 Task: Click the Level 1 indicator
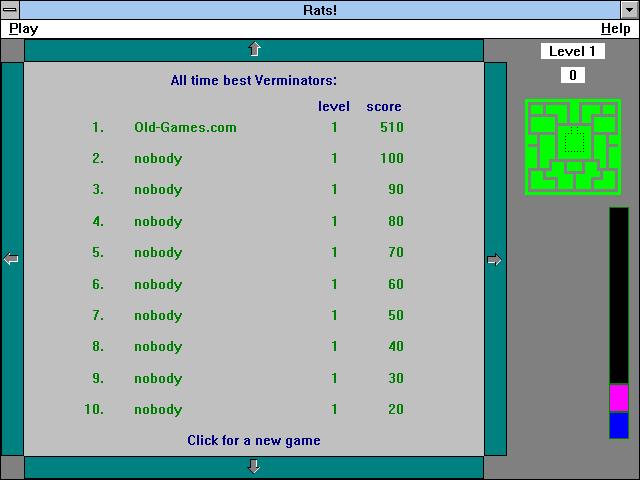pyautogui.click(x=572, y=51)
